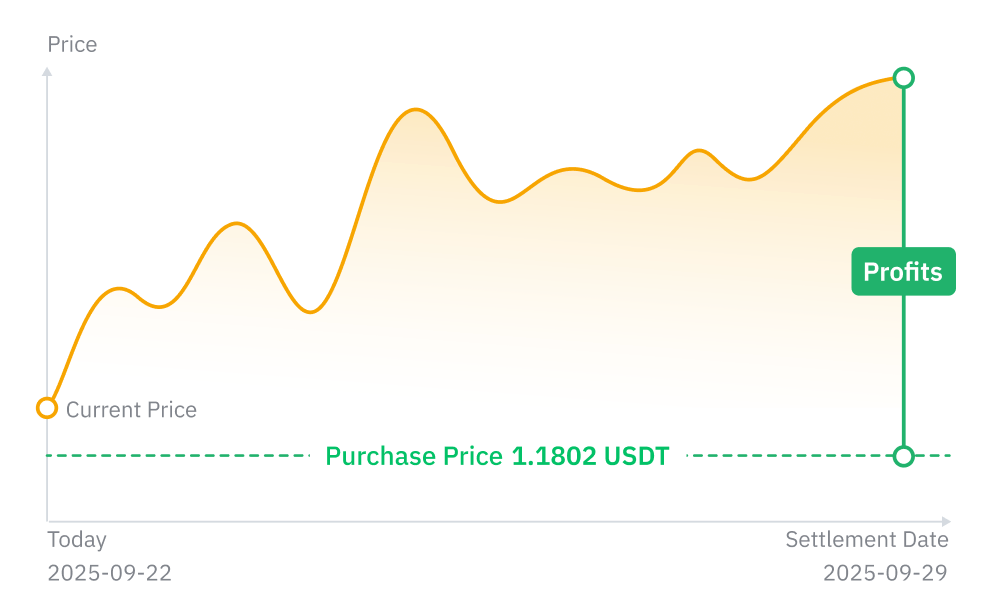Click the green circle on purchase price line

(x=903, y=456)
